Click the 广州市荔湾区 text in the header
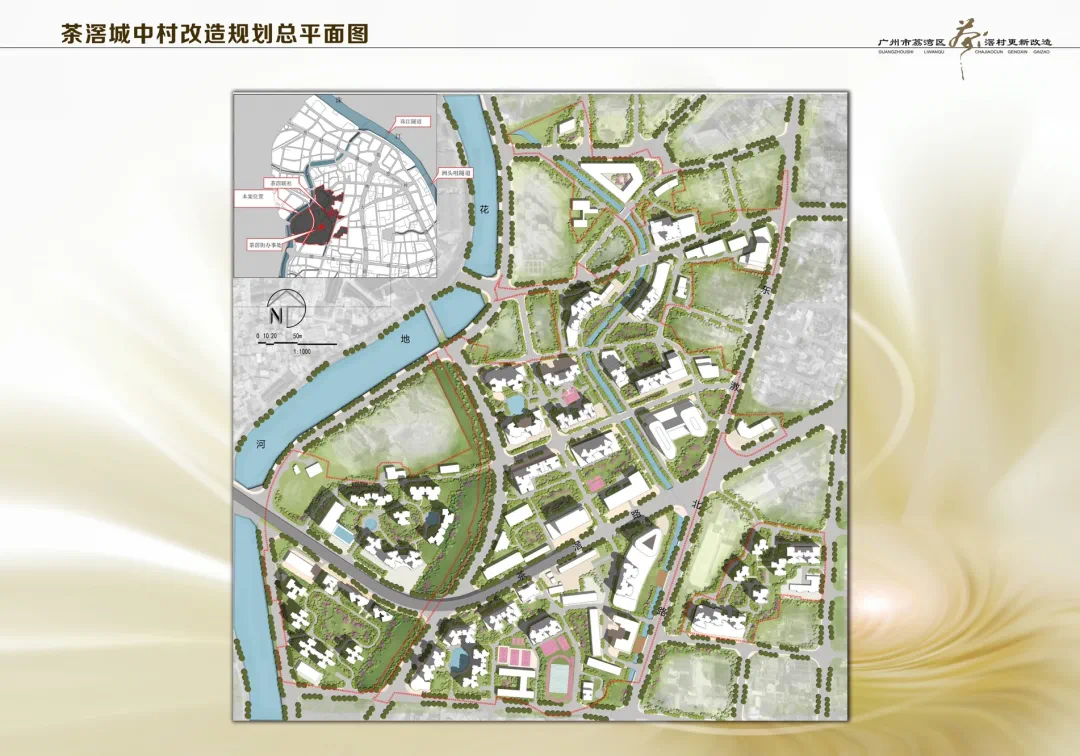The height and width of the screenshot is (756, 1080). click(x=911, y=43)
